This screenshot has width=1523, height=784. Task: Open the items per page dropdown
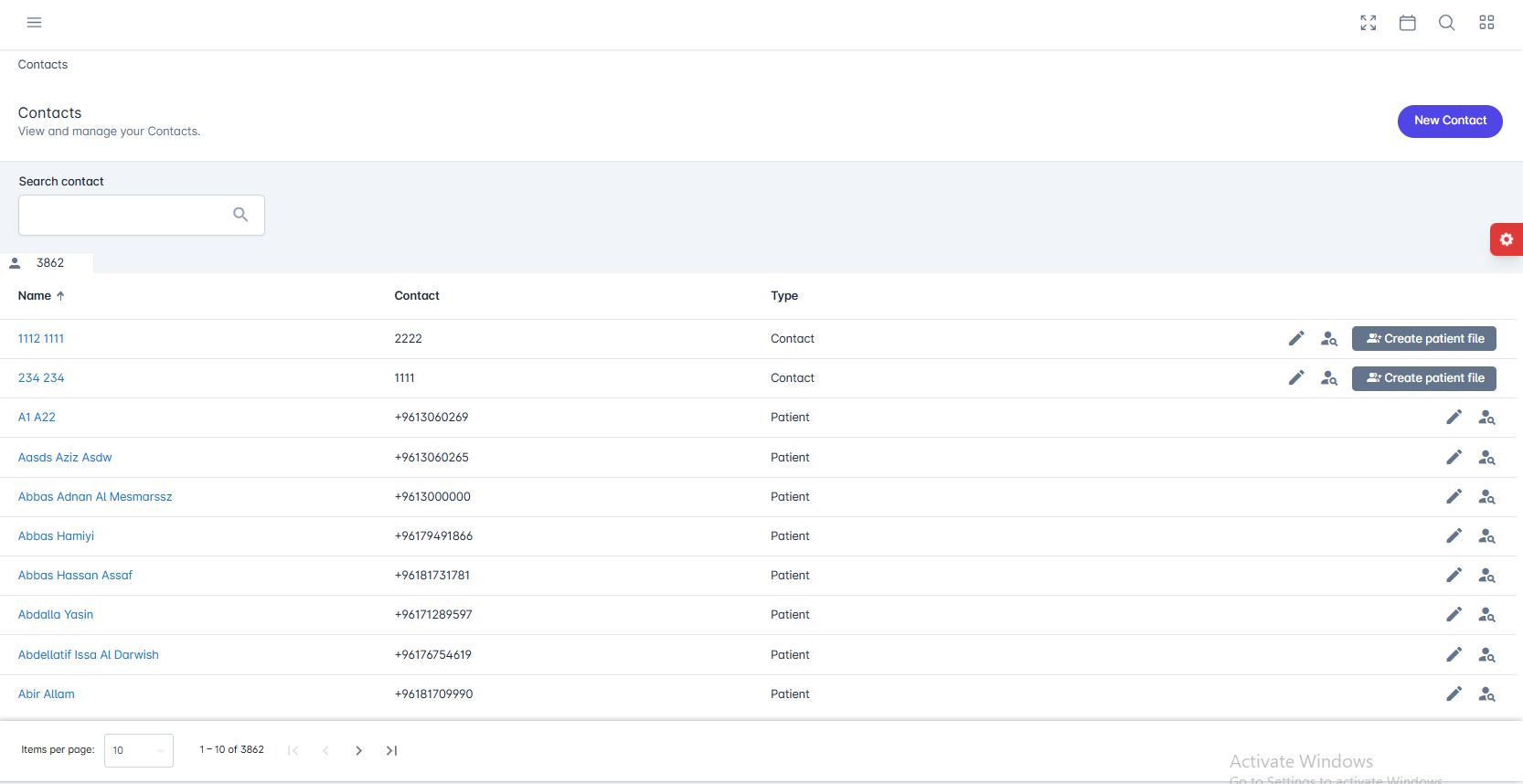[139, 750]
